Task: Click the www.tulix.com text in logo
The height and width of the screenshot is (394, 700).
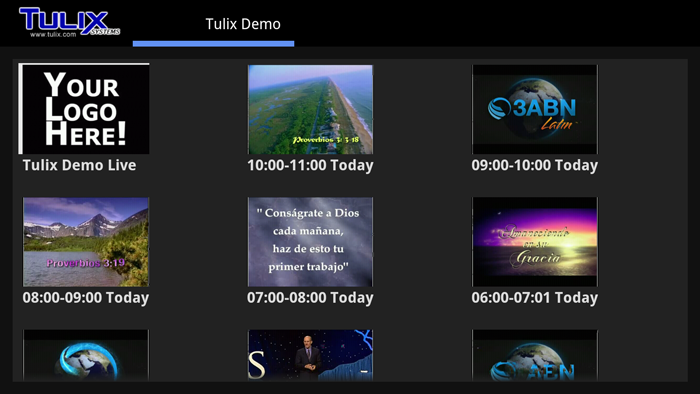Action: 53,34
